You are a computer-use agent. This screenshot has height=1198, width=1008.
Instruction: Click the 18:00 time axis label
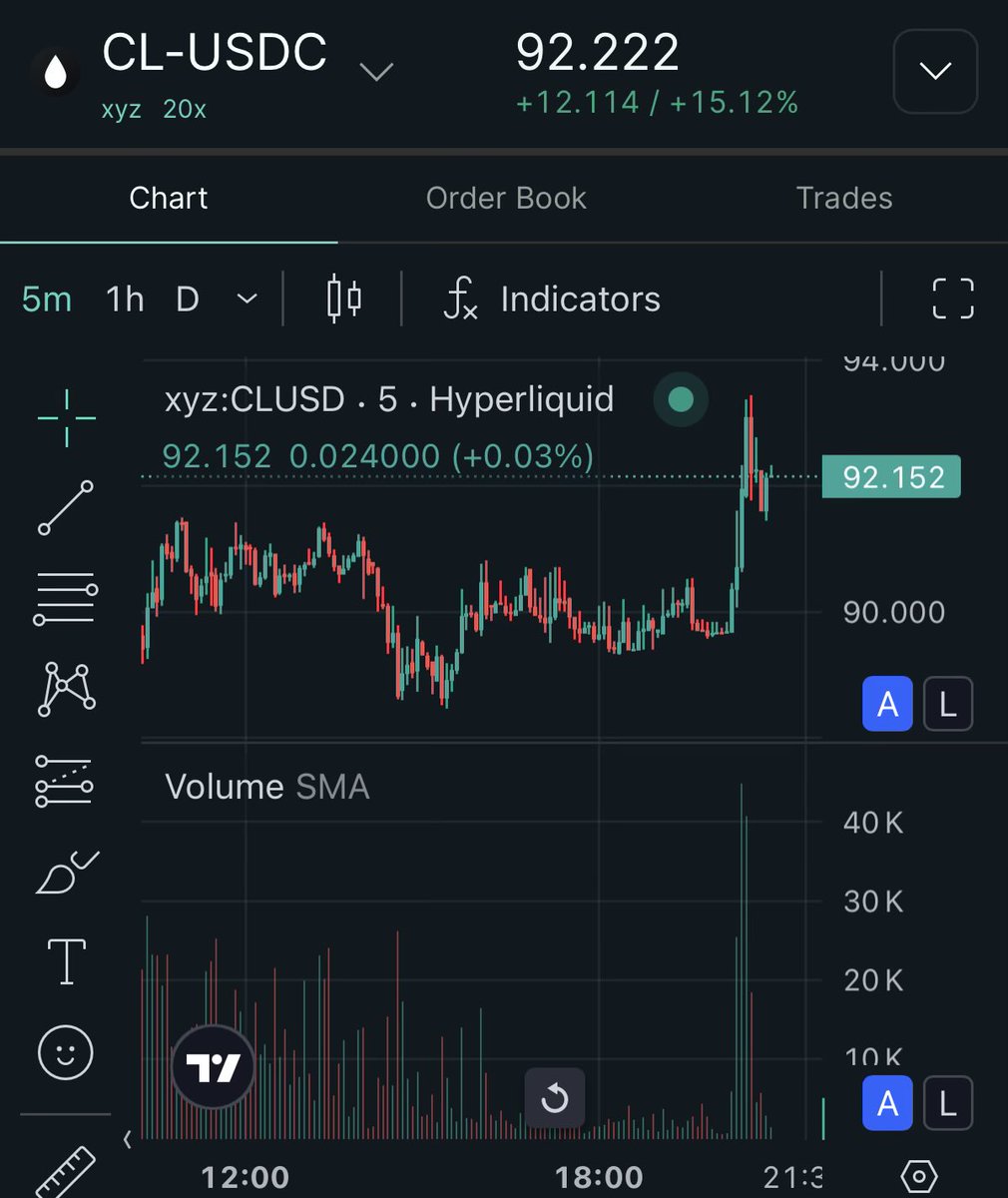coord(600,1178)
